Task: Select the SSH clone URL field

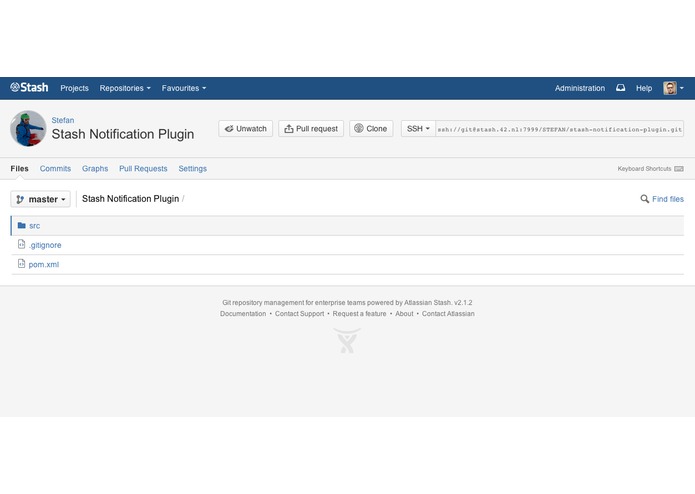Action: tap(559, 129)
